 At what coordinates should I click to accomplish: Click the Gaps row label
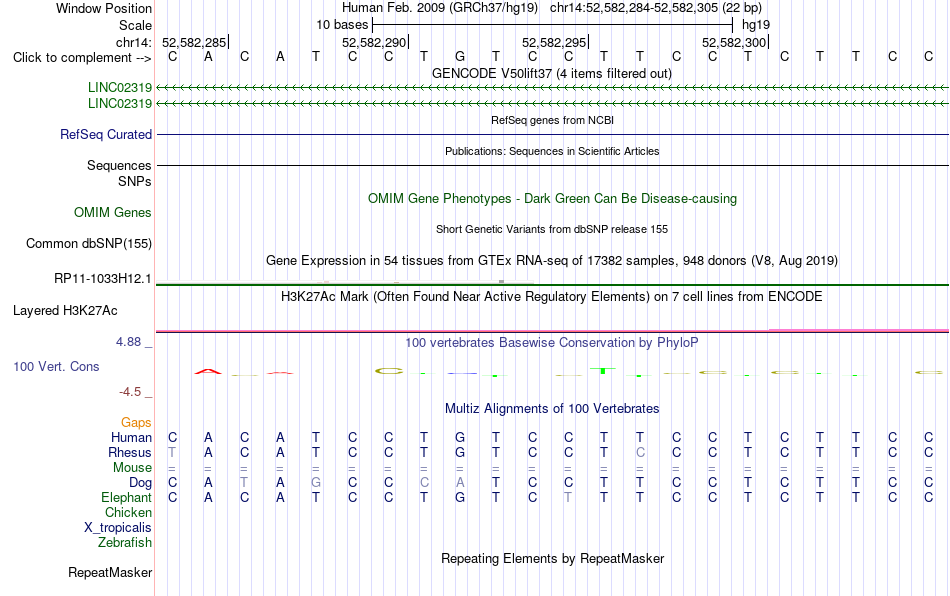[136, 423]
